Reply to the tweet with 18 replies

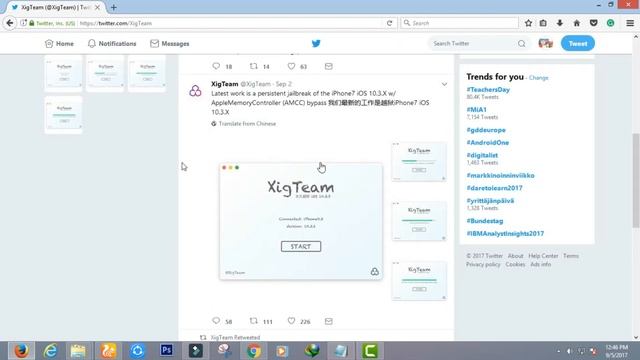click(216, 66)
